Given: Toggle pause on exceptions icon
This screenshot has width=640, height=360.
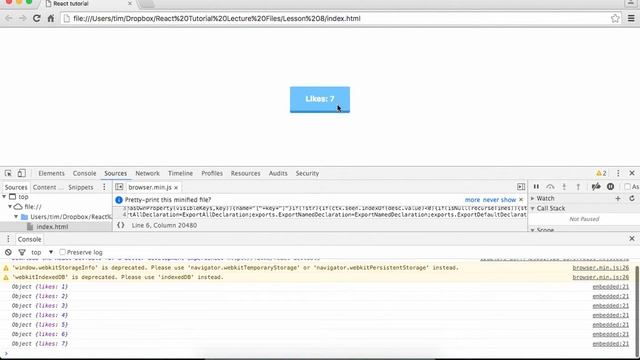Looking at the screenshot, I should (x=610, y=187).
